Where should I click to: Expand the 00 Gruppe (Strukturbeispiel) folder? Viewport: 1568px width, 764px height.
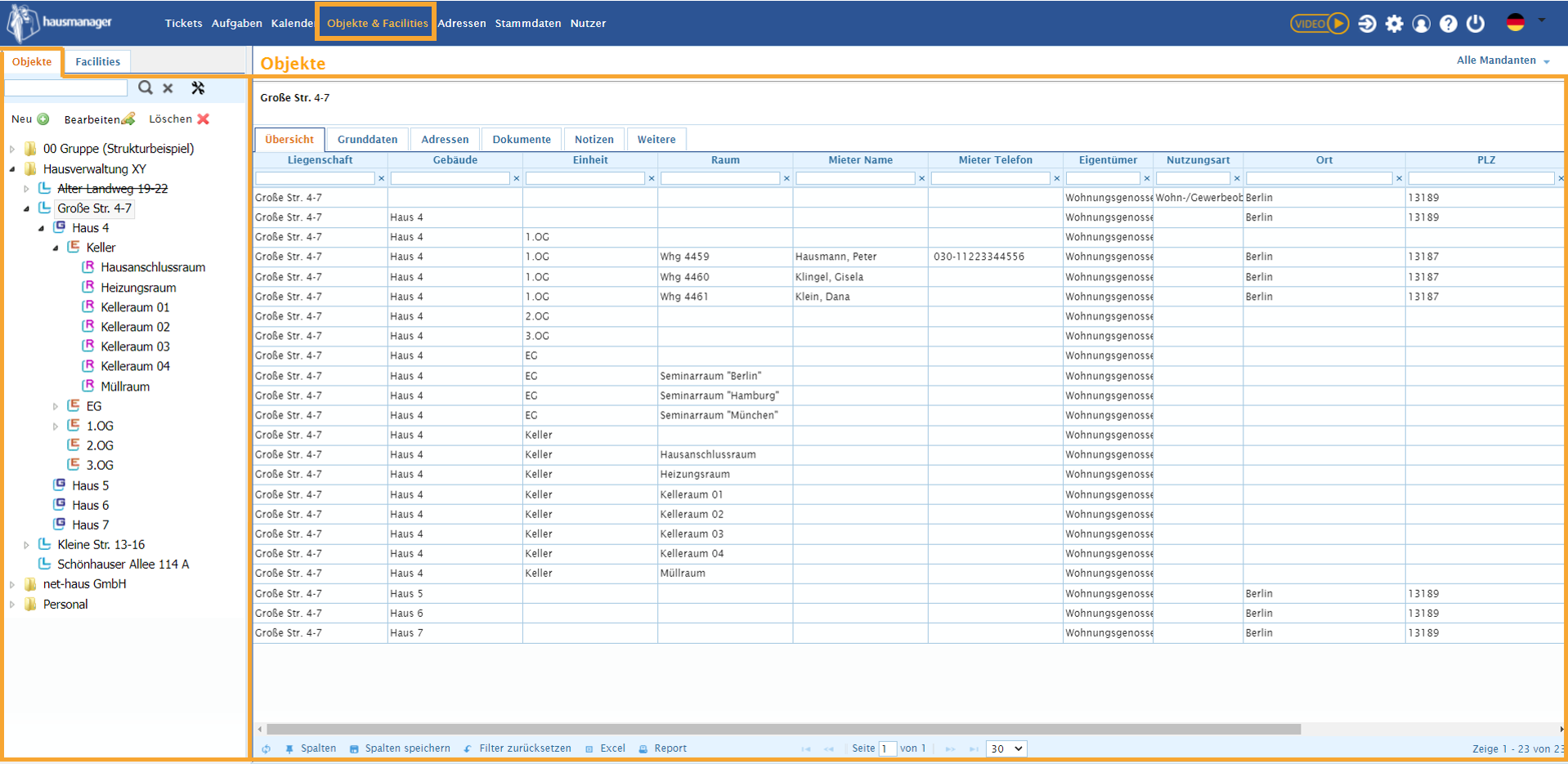pyautogui.click(x=12, y=149)
